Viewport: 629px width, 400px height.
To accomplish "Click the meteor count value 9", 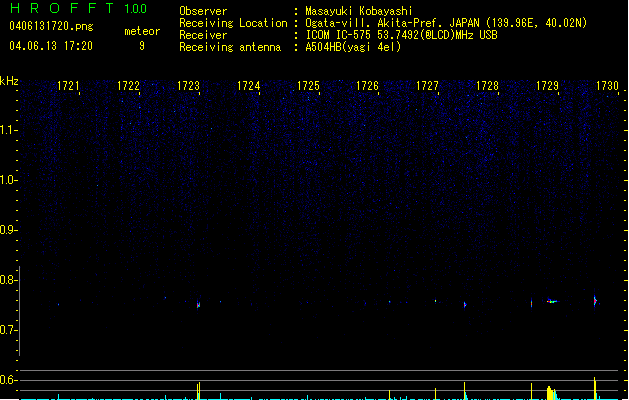I will [x=142, y=46].
